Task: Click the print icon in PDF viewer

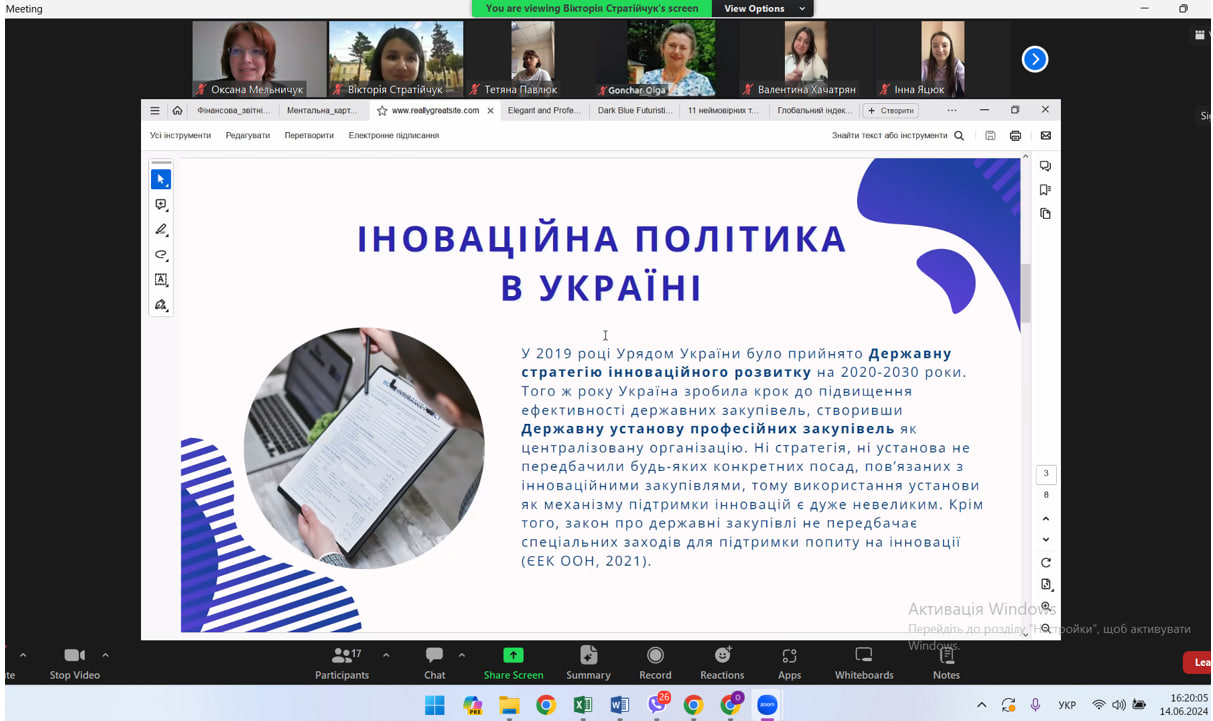Action: [x=1015, y=136]
